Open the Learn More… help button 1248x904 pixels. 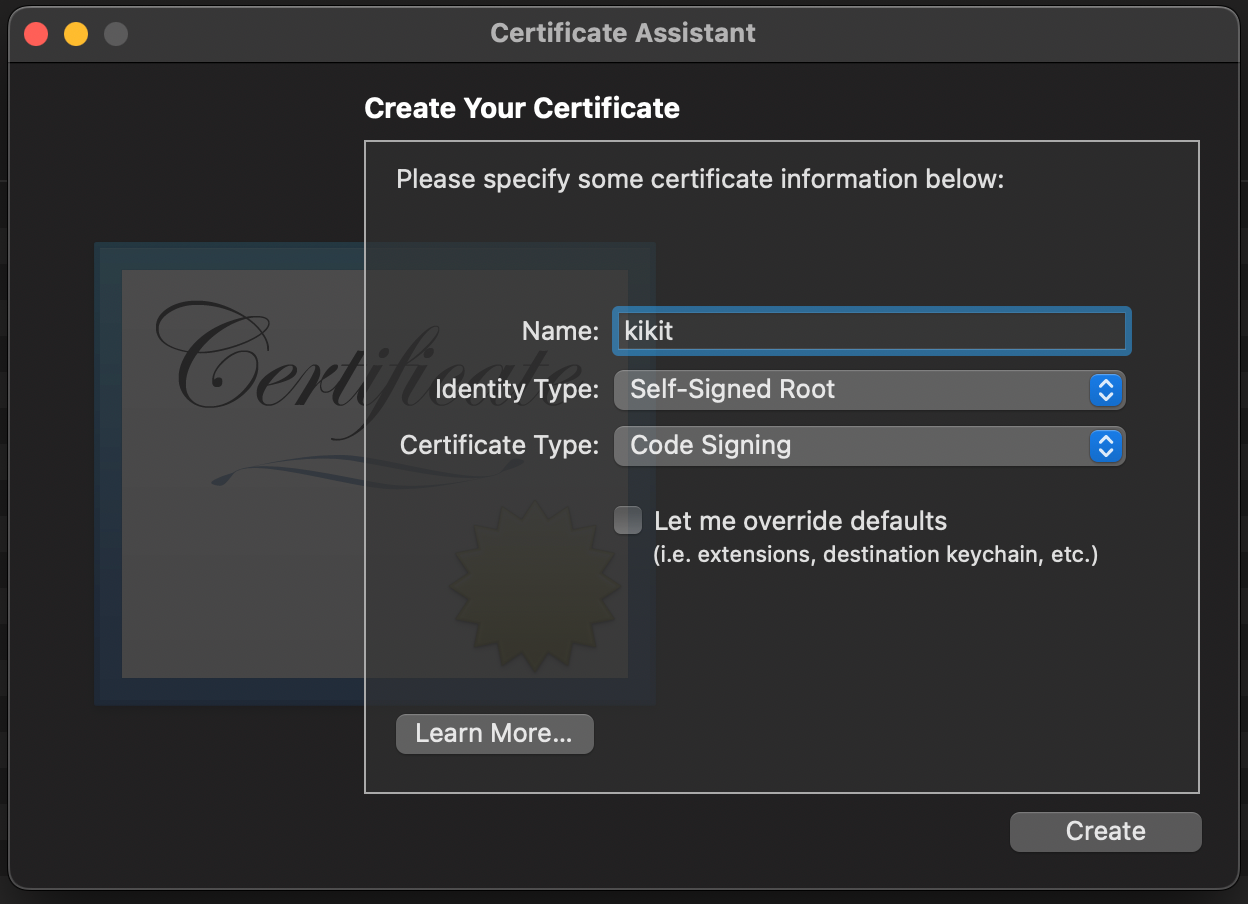(x=495, y=733)
